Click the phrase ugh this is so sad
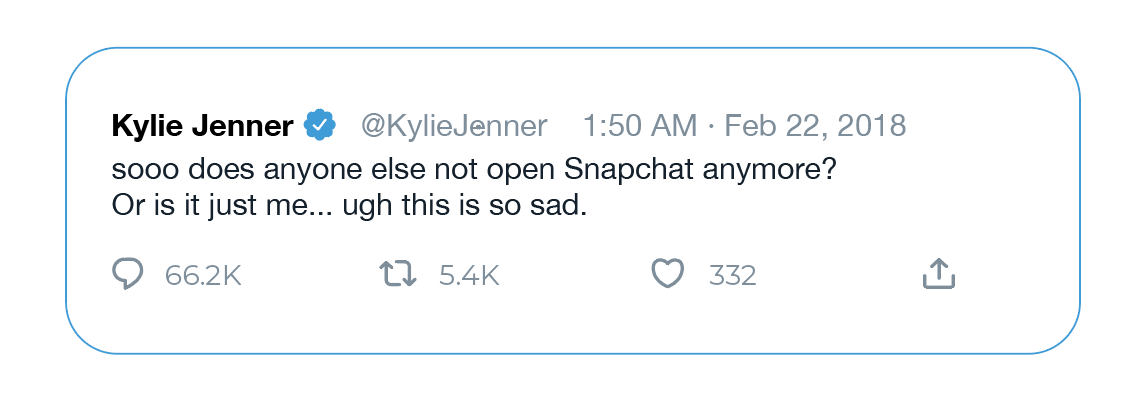The width and height of the screenshot is (1132, 414). pos(461,207)
